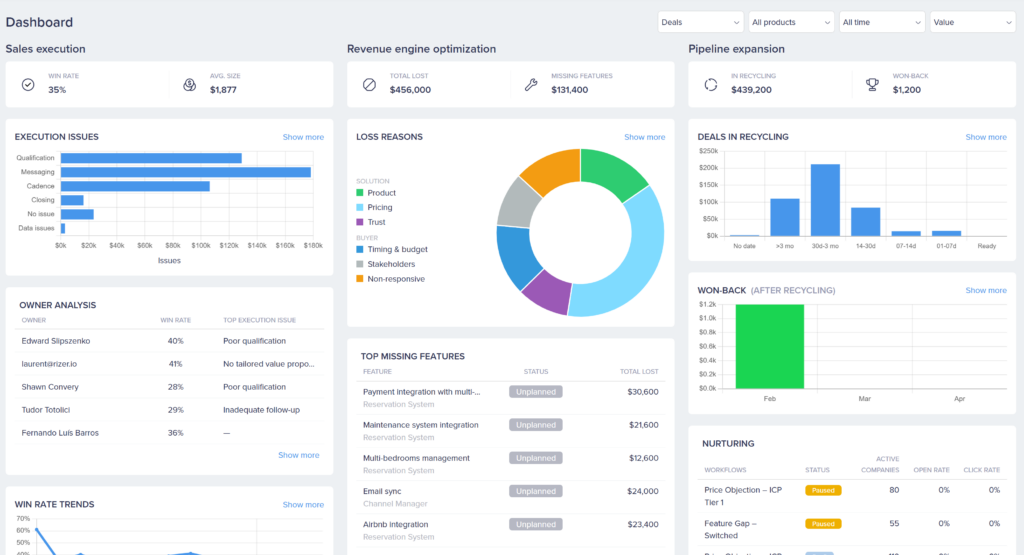Image resolution: width=1024 pixels, height=555 pixels.
Task: Open Show more under Owner Analysis
Action: pos(299,455)
